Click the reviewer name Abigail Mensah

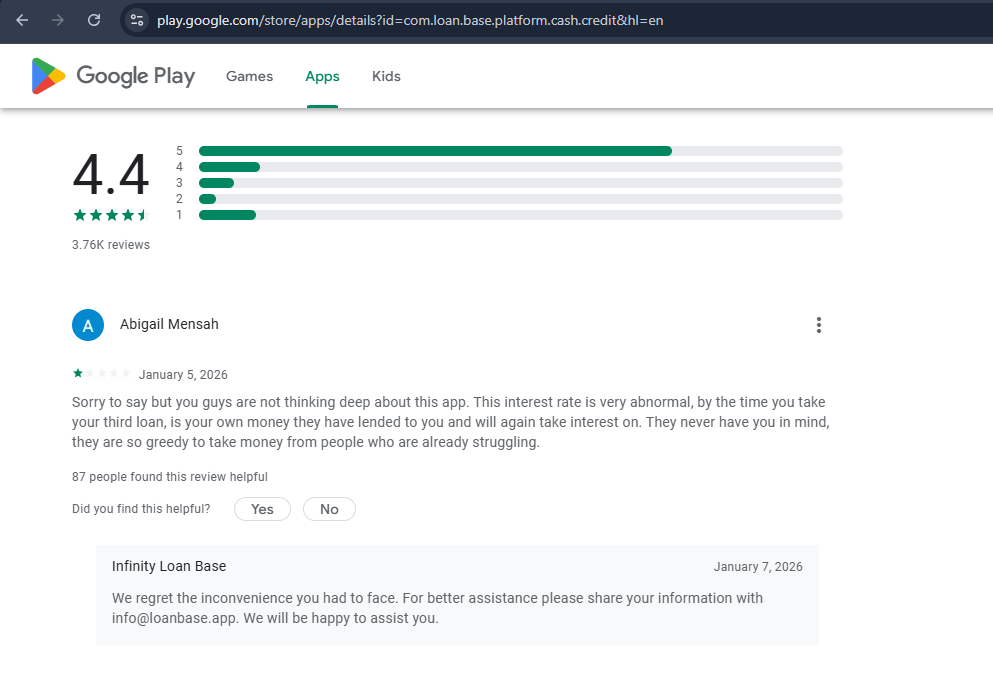click(x=169, y=324)
